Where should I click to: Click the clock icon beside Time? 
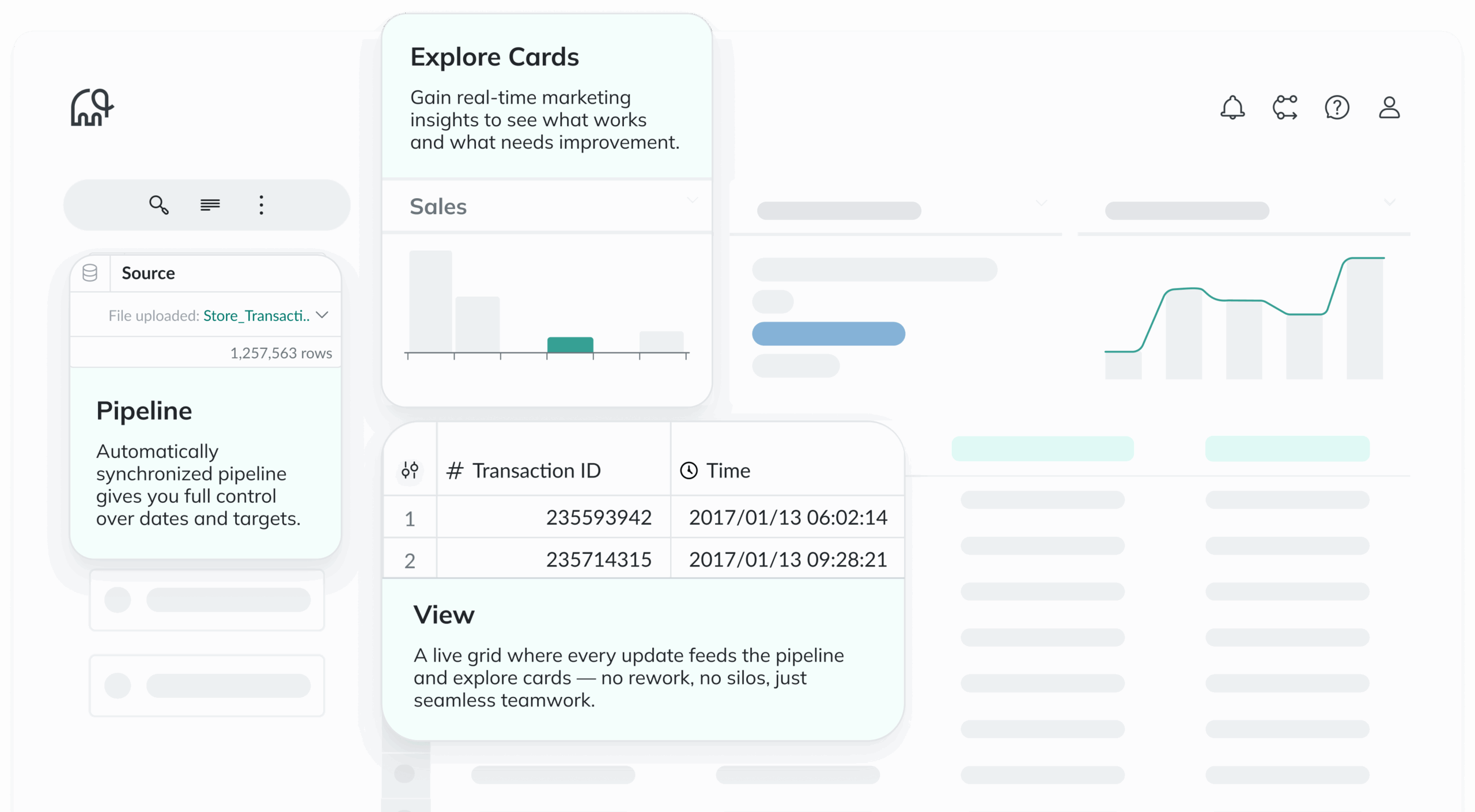click(x=689, y=470)
